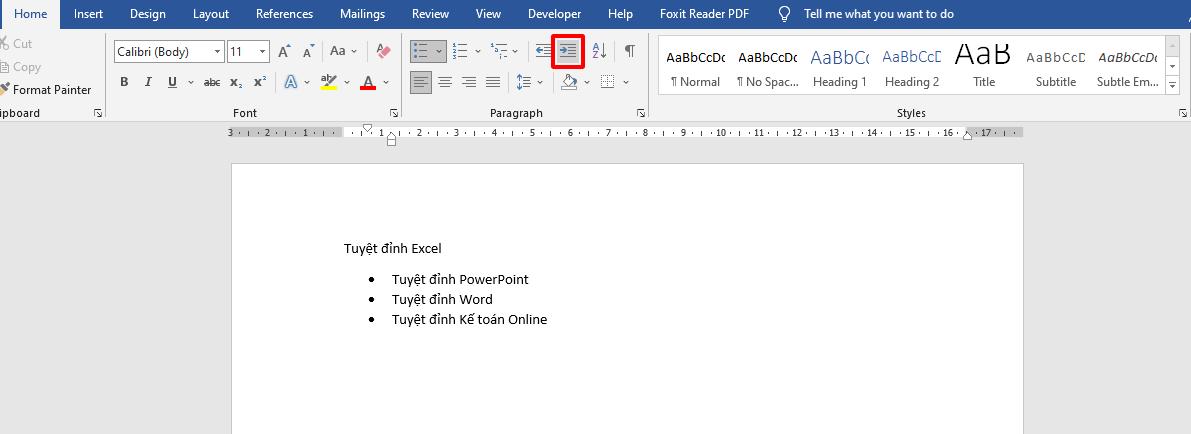Open the Paragraph dialog launcher
This screenshot has height=434, width=1191.
641,113
